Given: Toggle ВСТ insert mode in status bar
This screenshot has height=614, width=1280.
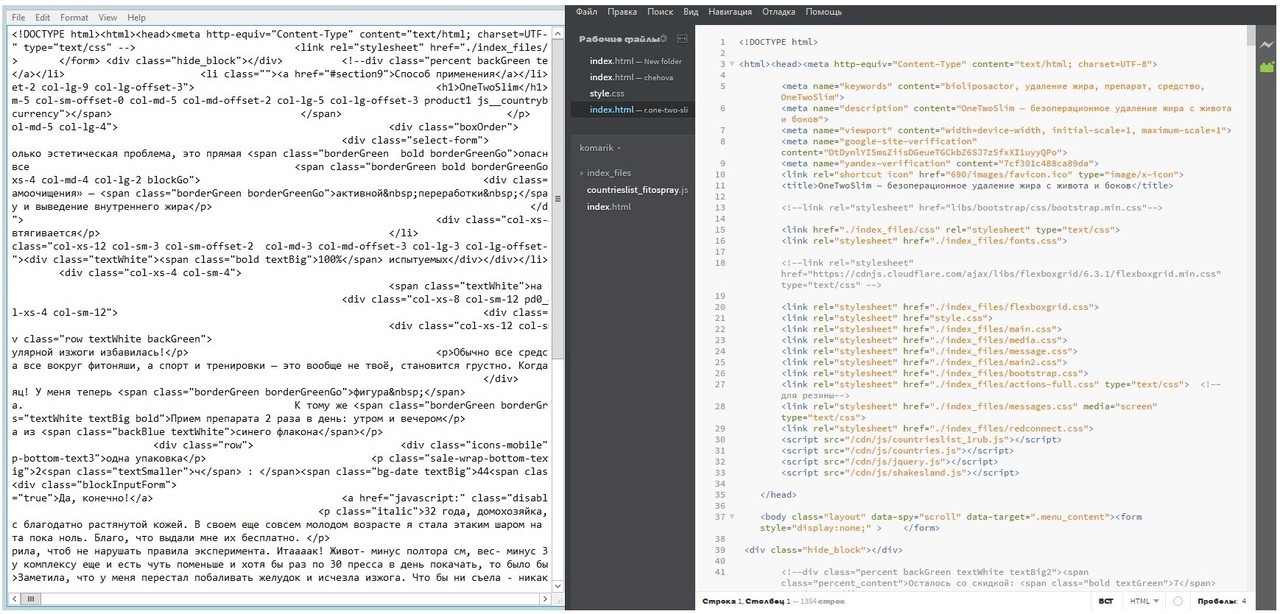Looking at the screenshot, I should (1106, 601).
